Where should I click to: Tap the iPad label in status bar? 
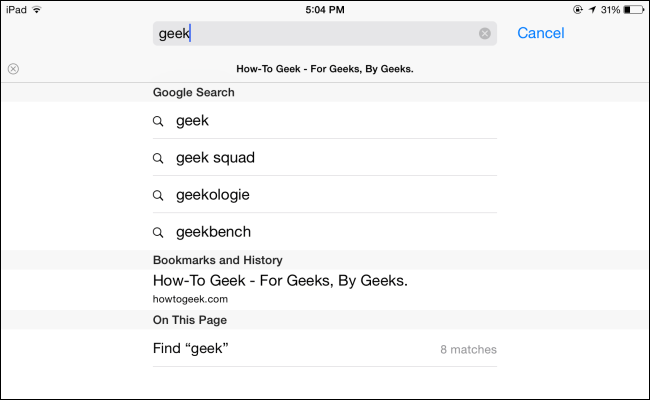(x=16, y=9)
